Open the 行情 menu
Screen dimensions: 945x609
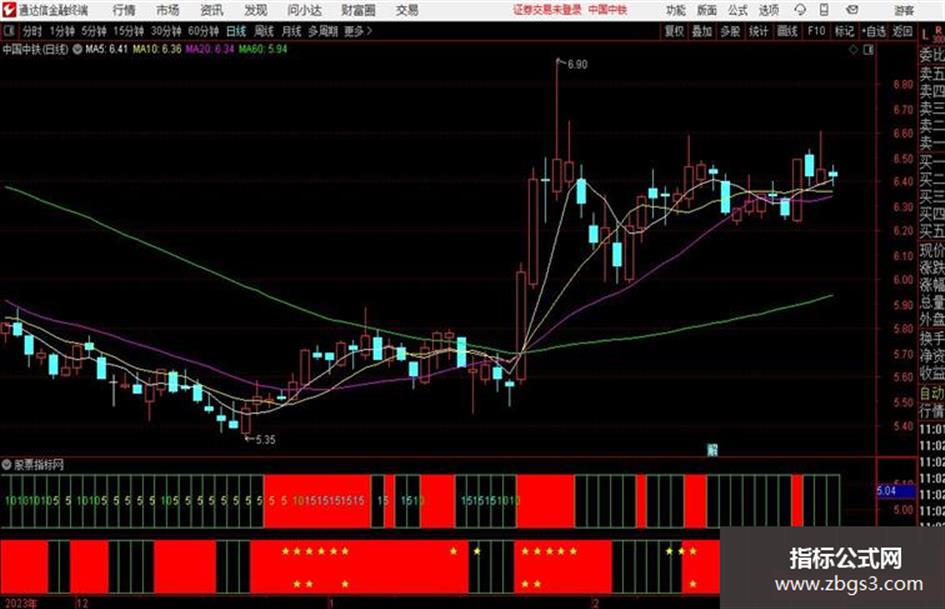(x=124, y=10)
